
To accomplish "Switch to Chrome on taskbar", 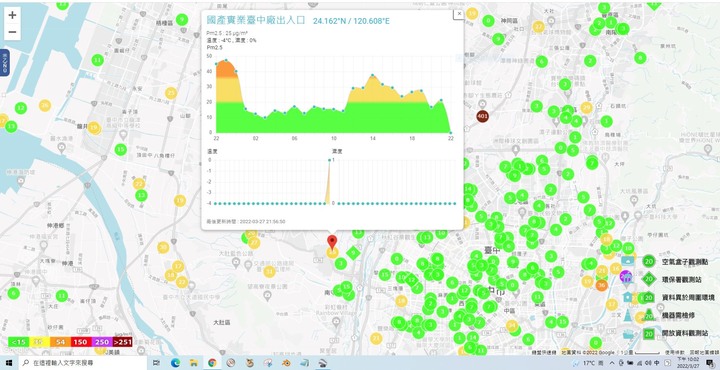I will pos(212,363).
